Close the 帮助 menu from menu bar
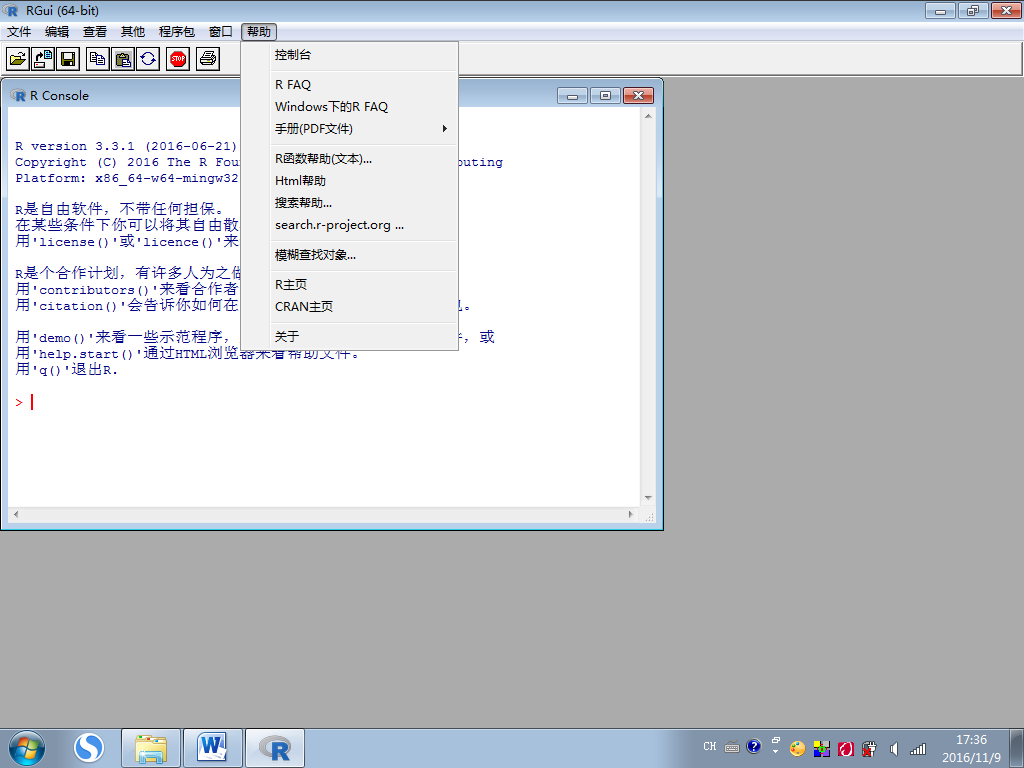The image size is (1024, 768). pos(259,31)
